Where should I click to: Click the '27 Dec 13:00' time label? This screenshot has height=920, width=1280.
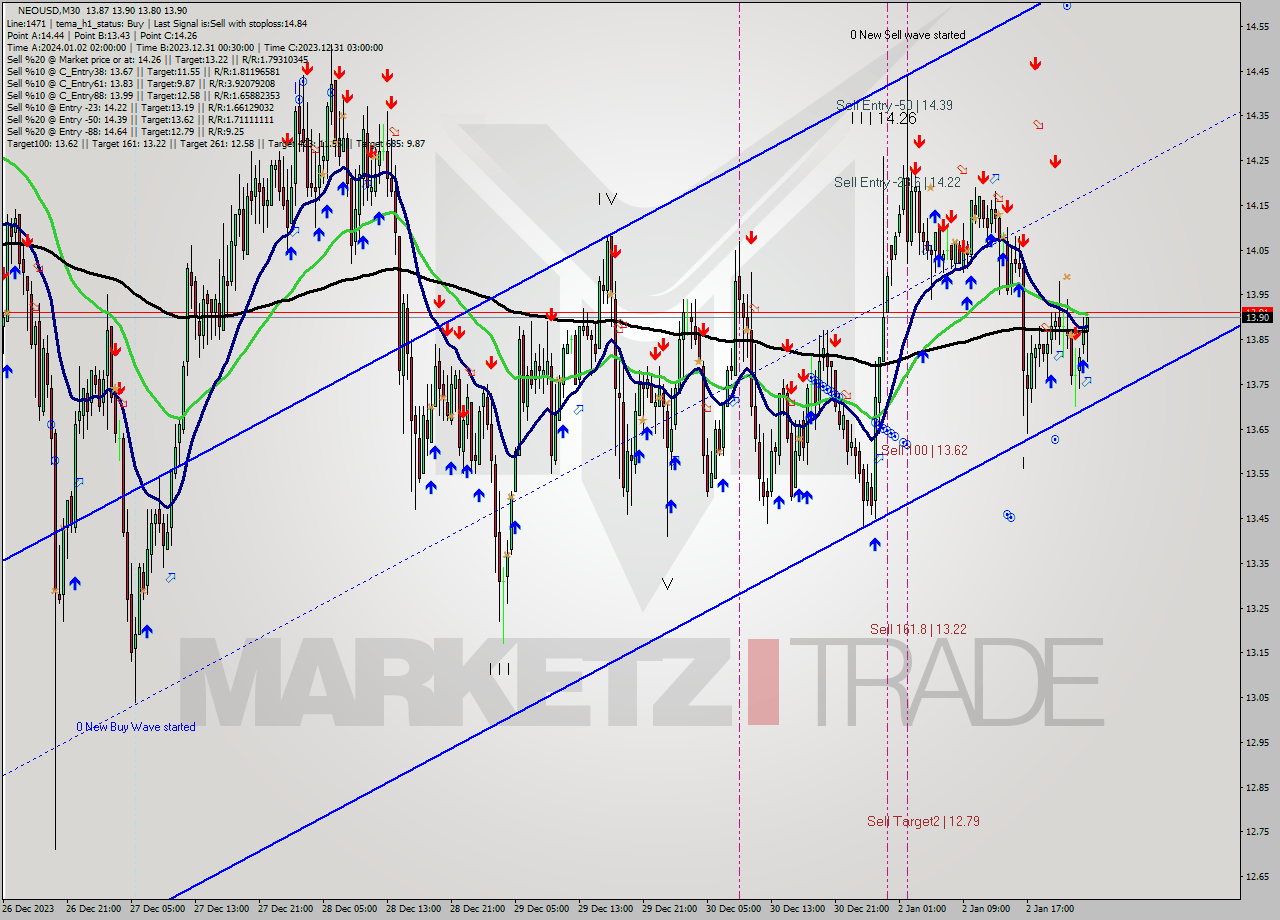[x=221, y=909]
